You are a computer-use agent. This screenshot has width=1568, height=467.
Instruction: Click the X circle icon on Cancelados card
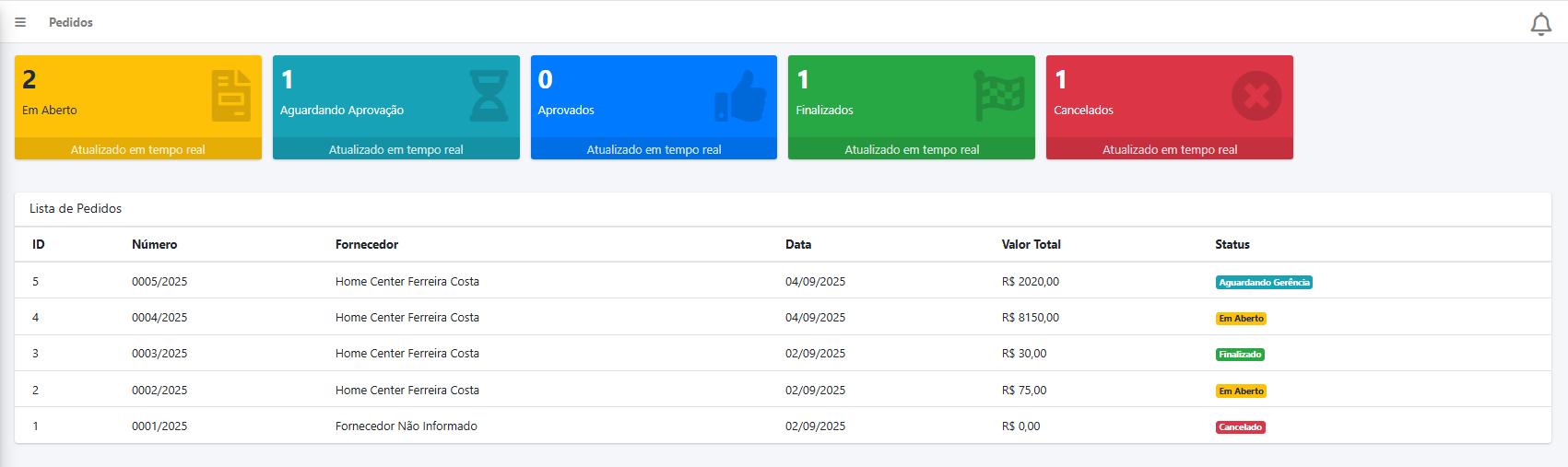[1256, 96]
